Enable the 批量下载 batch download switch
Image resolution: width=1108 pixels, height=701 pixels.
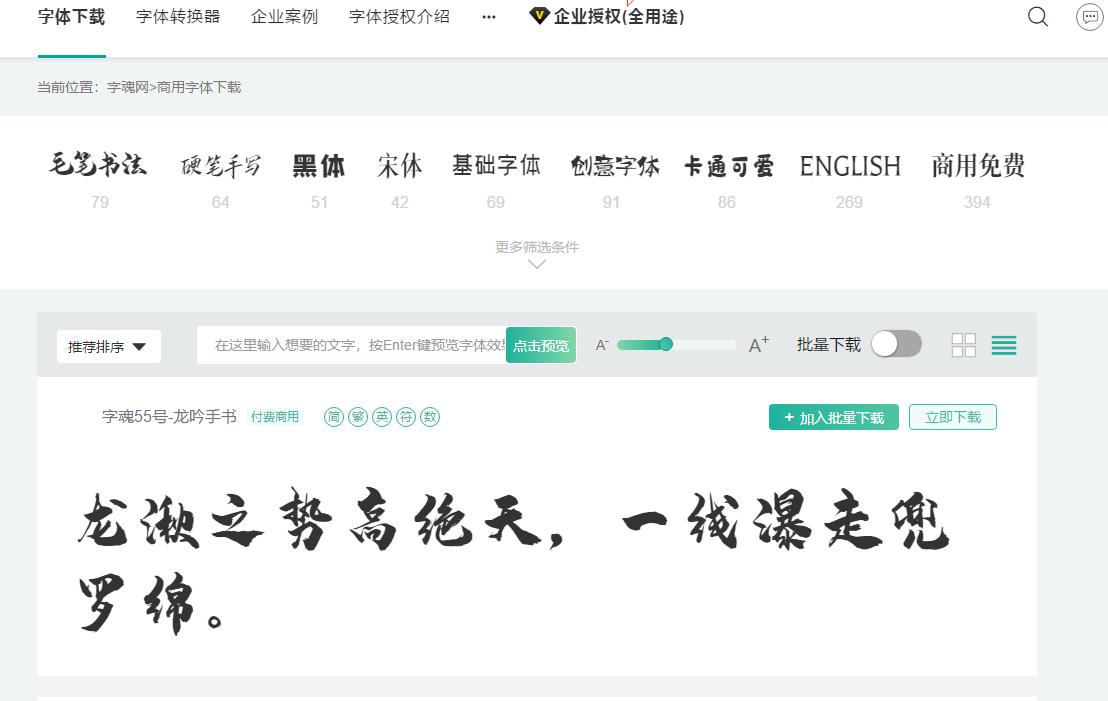coord(895,344)
